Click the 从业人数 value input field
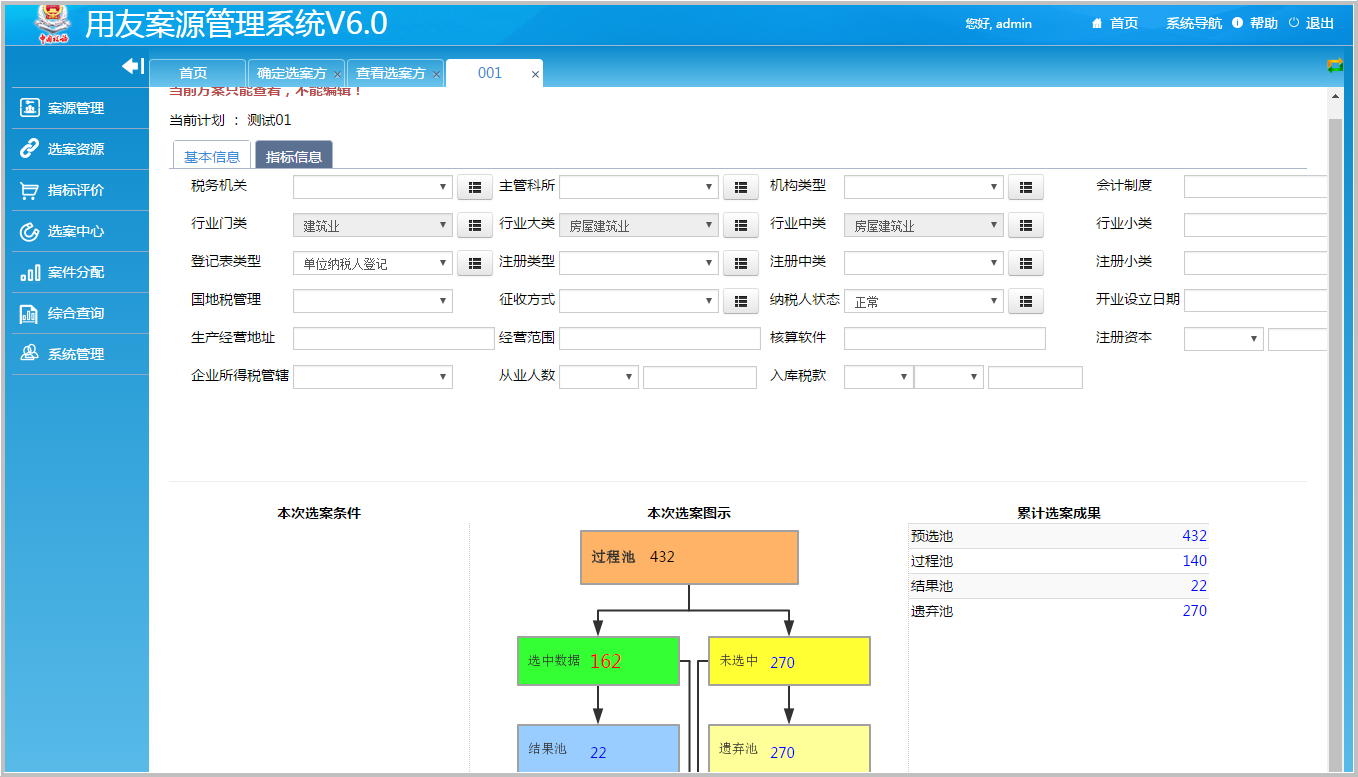This screenshot has width=1358, height=777. [x=700, y=377]
